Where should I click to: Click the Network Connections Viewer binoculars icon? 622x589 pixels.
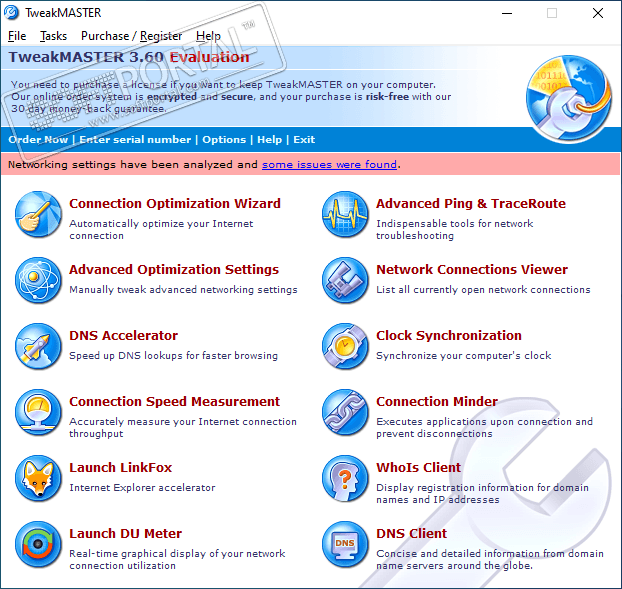345,280
